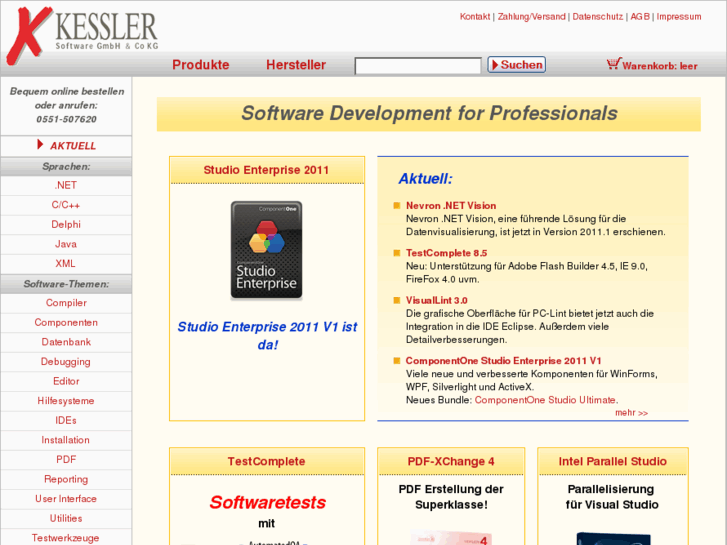Select Java language category

(x=66, y=244)
